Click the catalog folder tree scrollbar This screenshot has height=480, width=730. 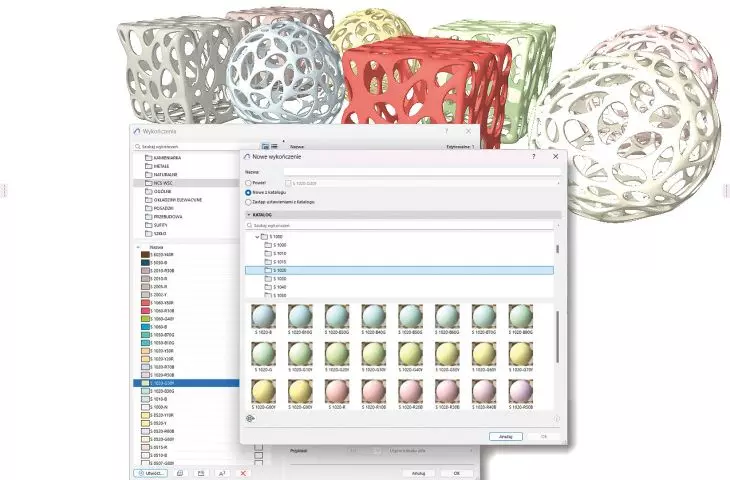coord(557,249)
